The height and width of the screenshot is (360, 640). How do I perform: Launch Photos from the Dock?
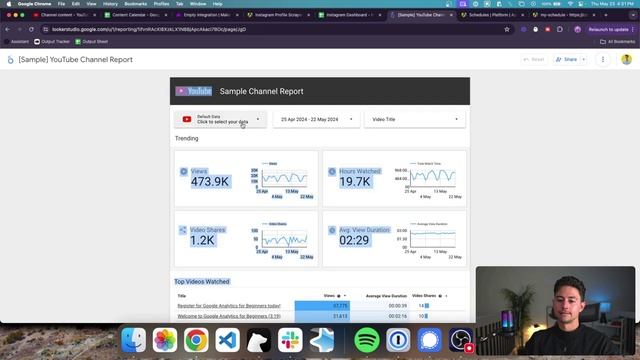(165, 340)
